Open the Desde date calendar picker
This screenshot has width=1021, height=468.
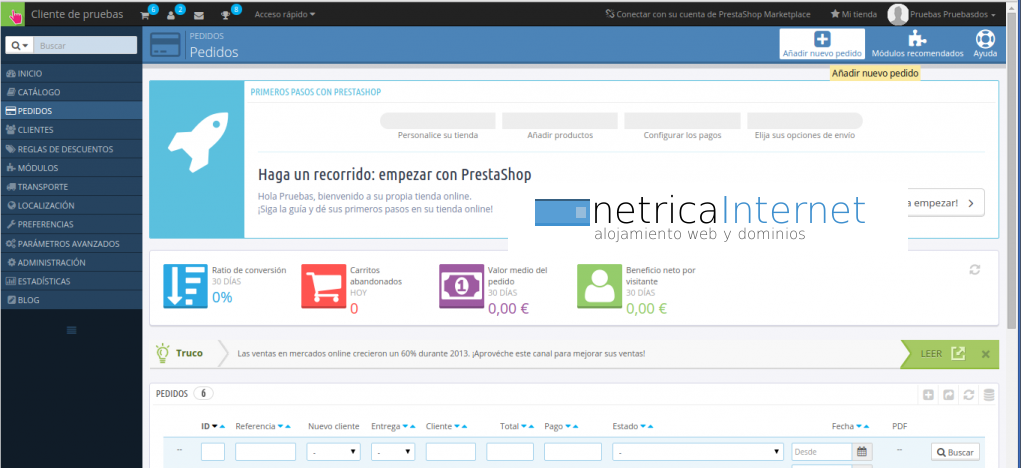862,452
